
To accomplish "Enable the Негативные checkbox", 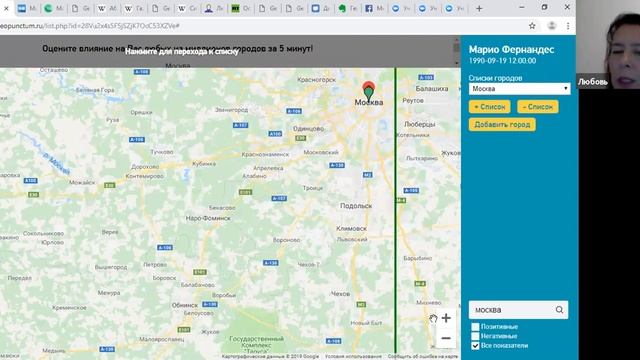I will (x=475, y=336).
